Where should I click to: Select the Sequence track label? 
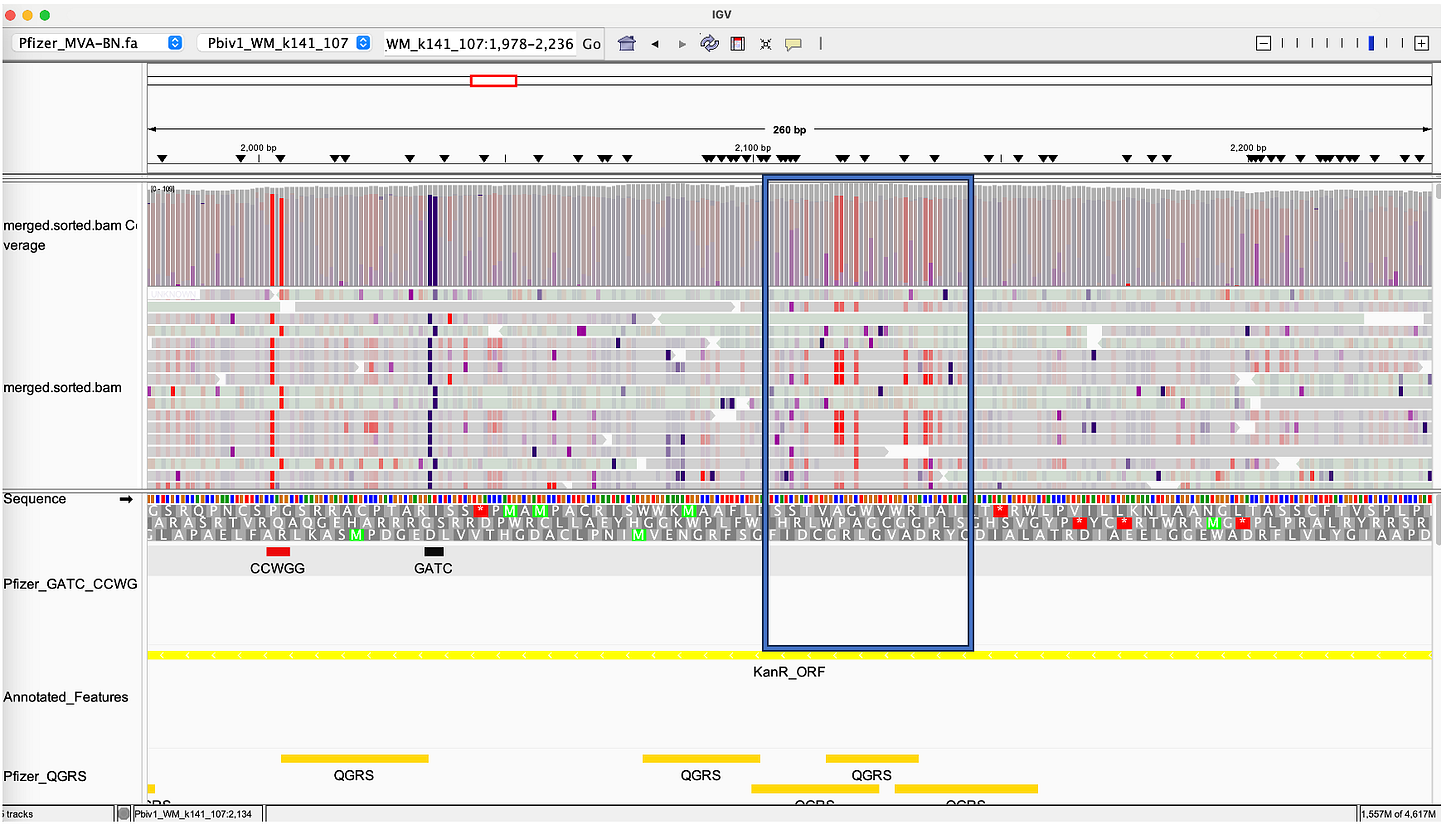pos(35,499)
